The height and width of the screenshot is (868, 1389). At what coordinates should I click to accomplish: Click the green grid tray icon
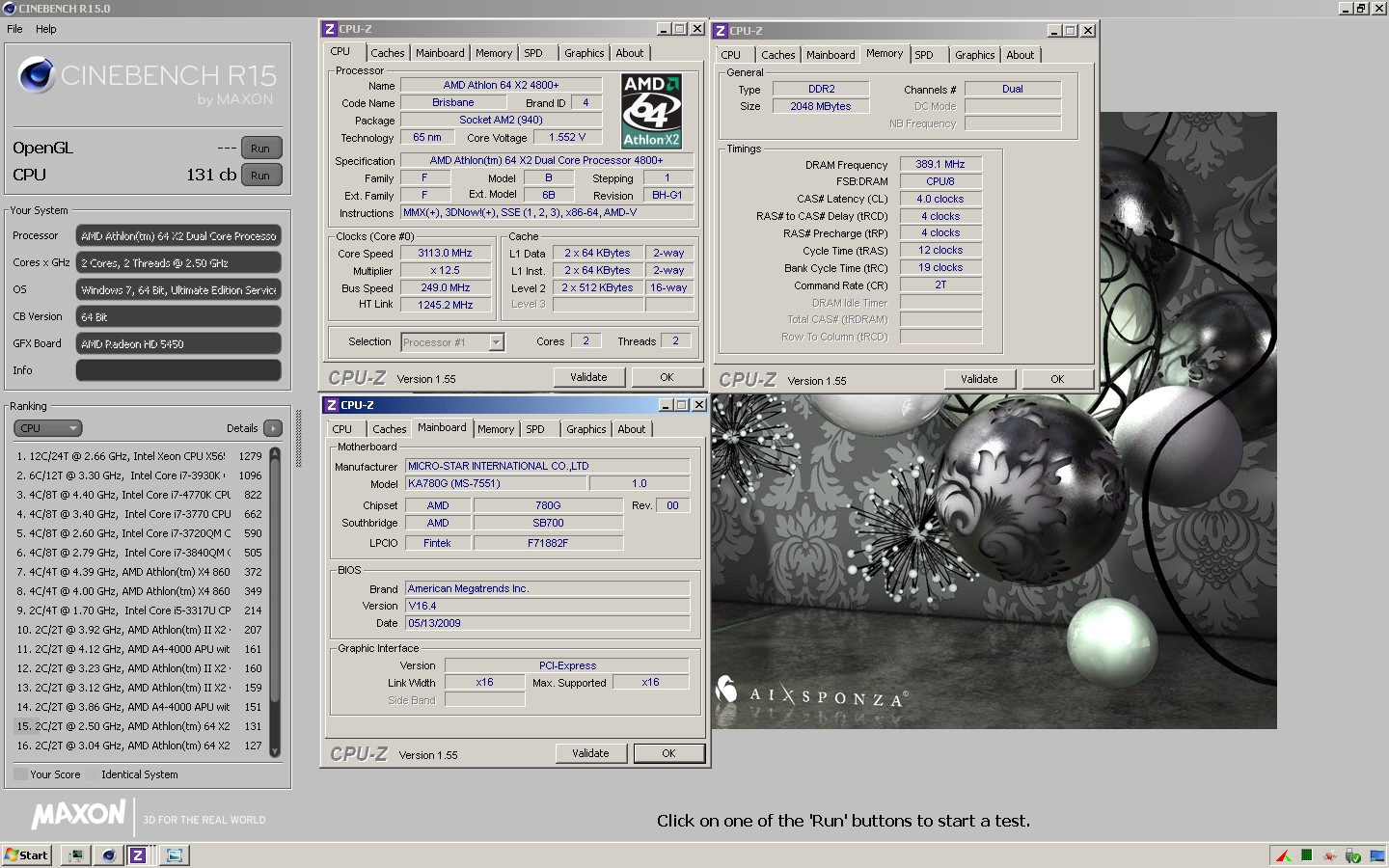(x=1307, y=854)
